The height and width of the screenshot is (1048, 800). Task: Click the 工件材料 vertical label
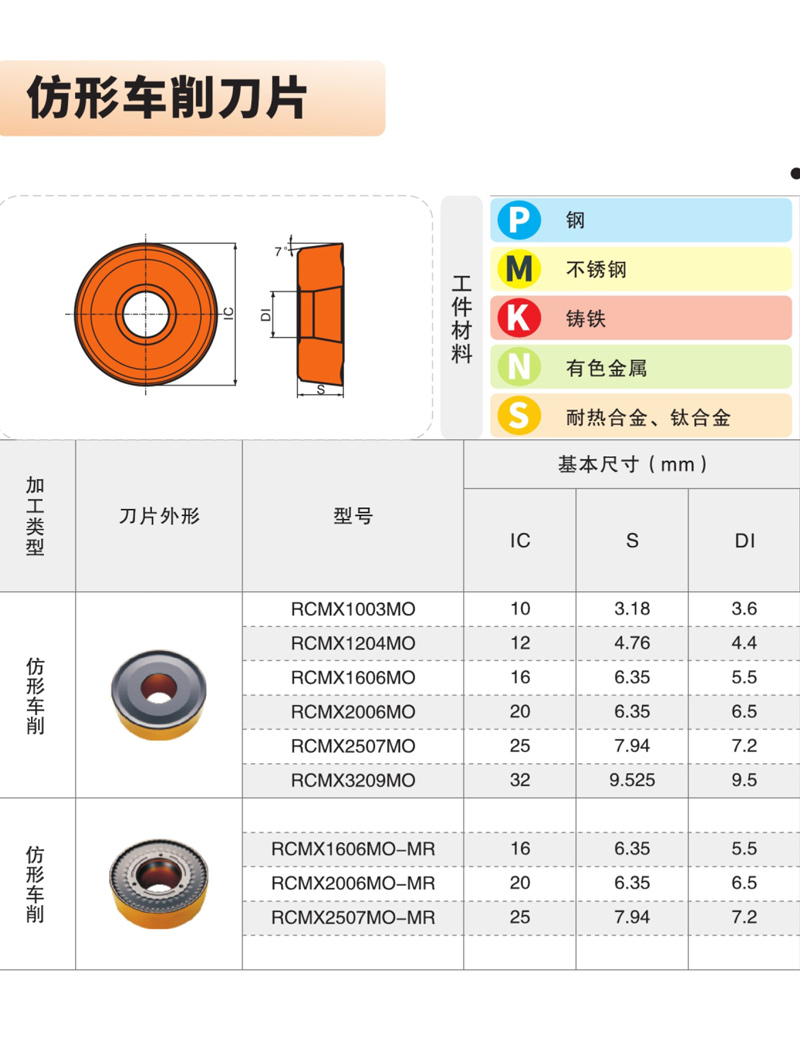[461, 318]
